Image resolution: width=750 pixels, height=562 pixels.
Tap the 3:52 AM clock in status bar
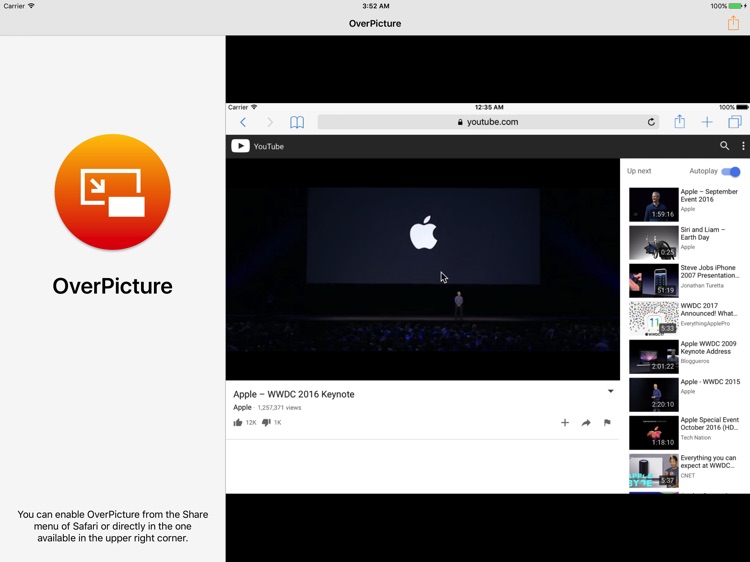(x=375, y=6)
